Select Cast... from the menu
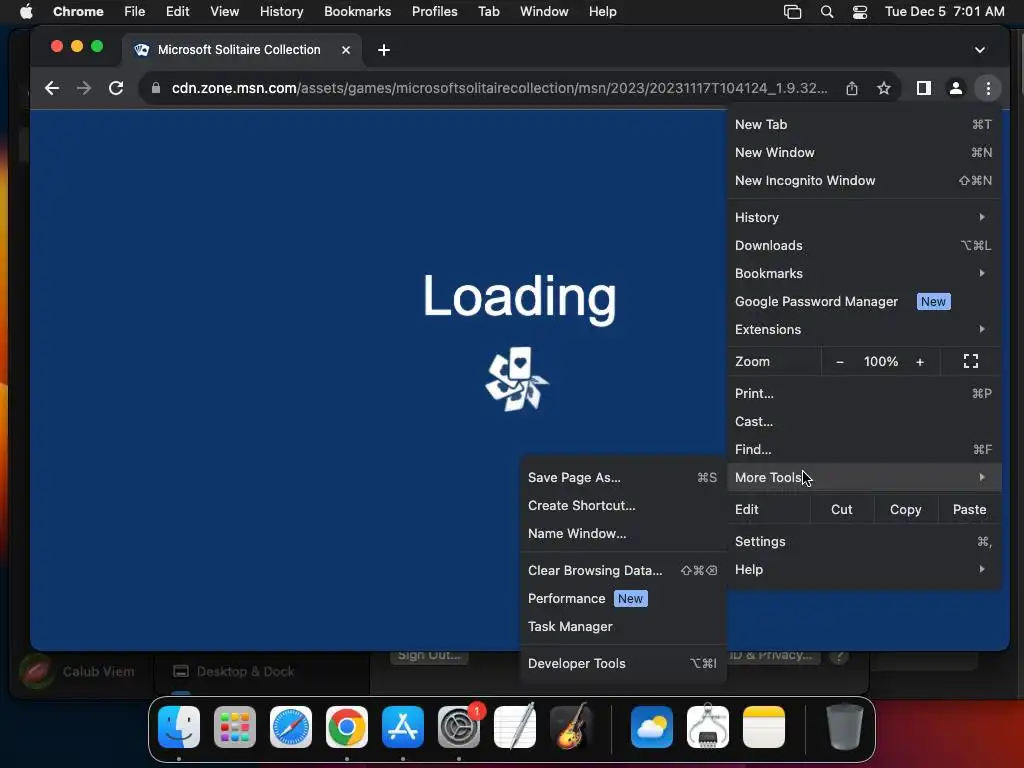This screenshot has width=1024, height=768. (863, 421)
